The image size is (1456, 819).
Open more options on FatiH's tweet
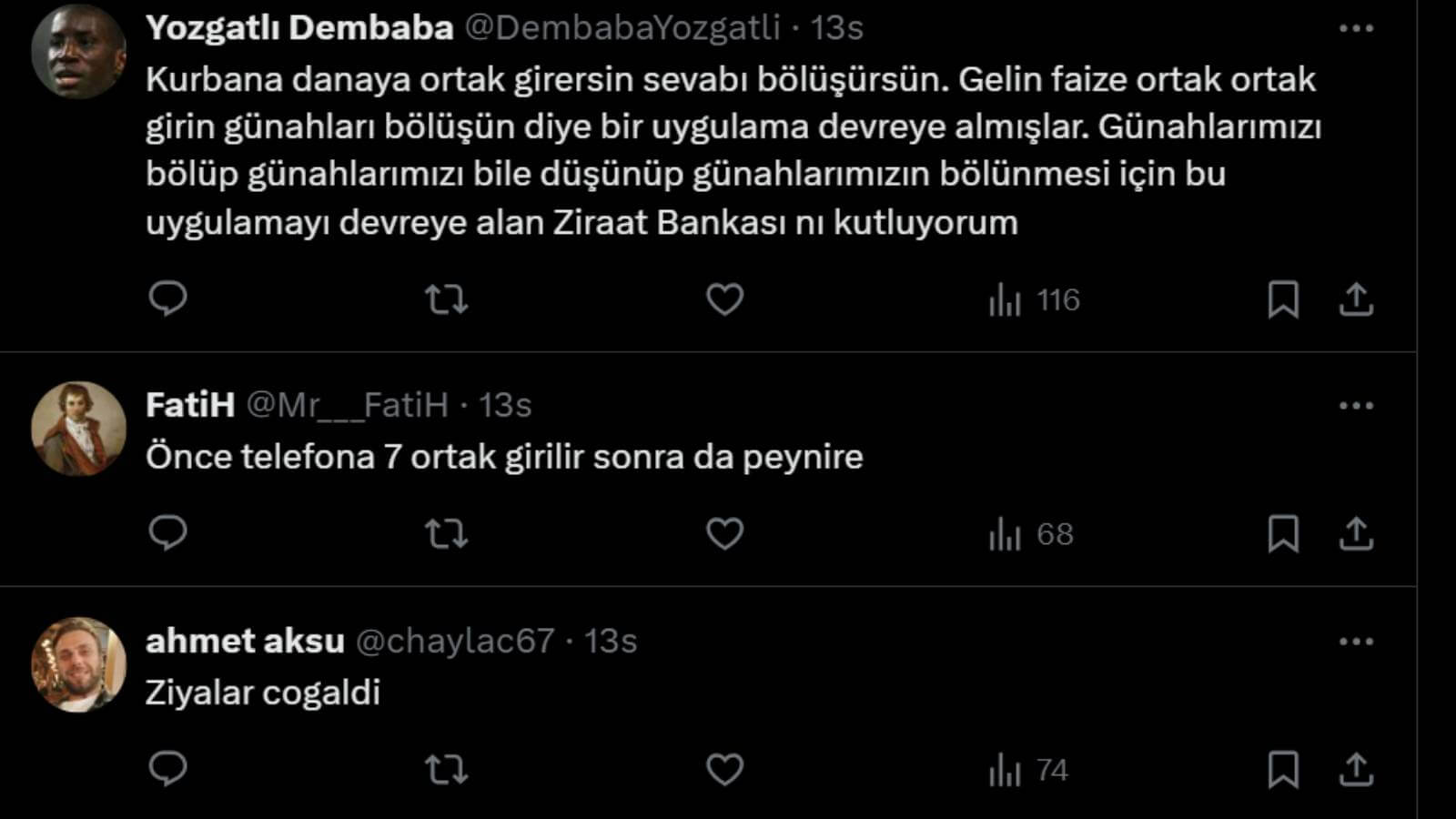click(1355, 406)
